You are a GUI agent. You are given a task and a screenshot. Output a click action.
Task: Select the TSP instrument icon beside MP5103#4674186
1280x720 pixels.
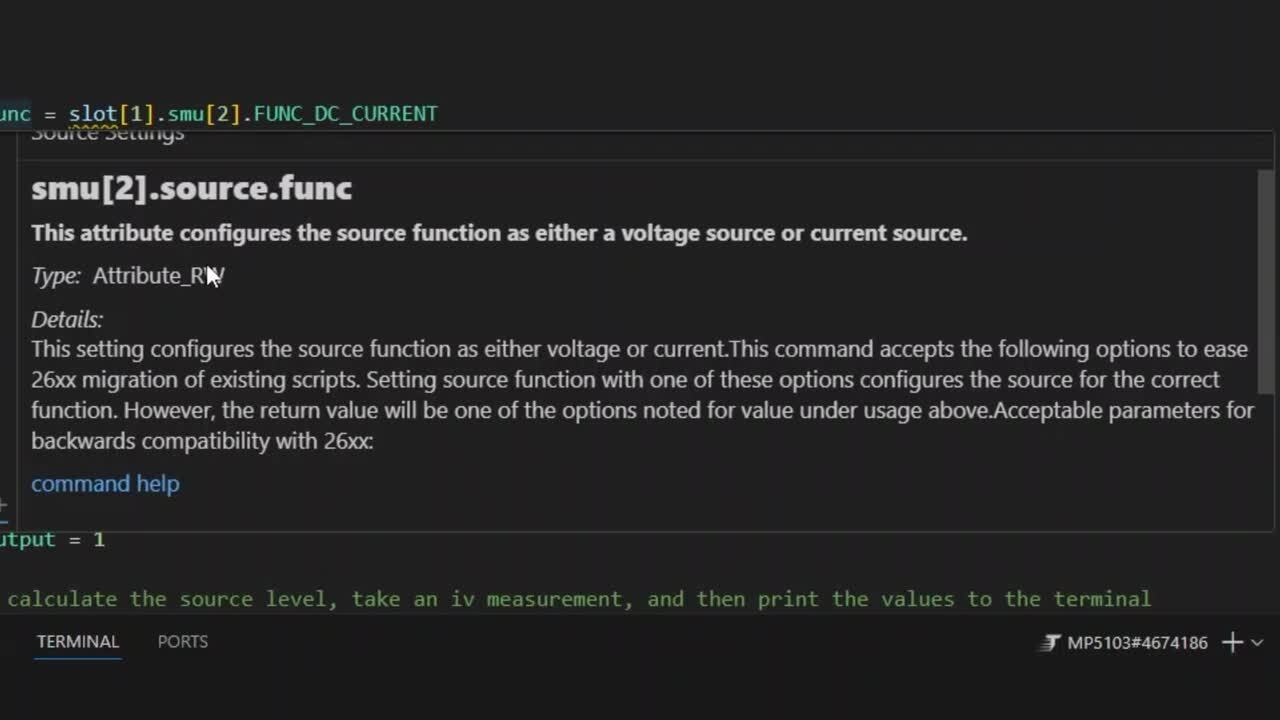[1048, 643]
